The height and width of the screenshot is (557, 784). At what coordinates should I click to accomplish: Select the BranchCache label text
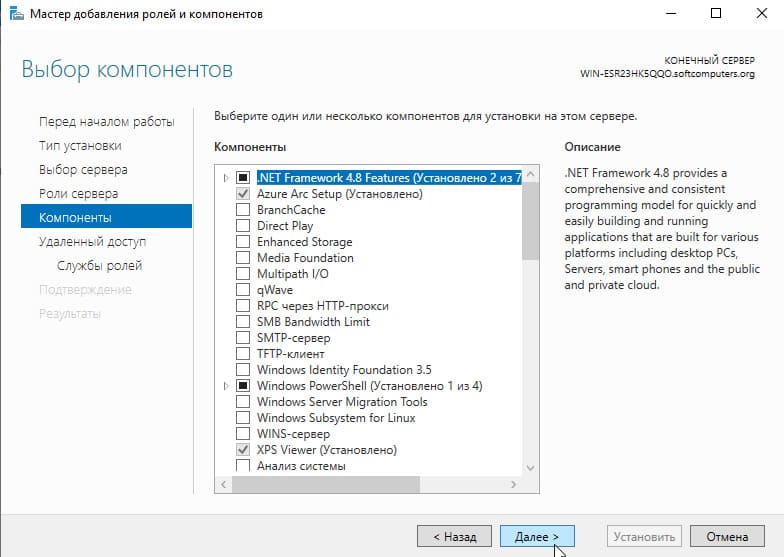(291, 210)
